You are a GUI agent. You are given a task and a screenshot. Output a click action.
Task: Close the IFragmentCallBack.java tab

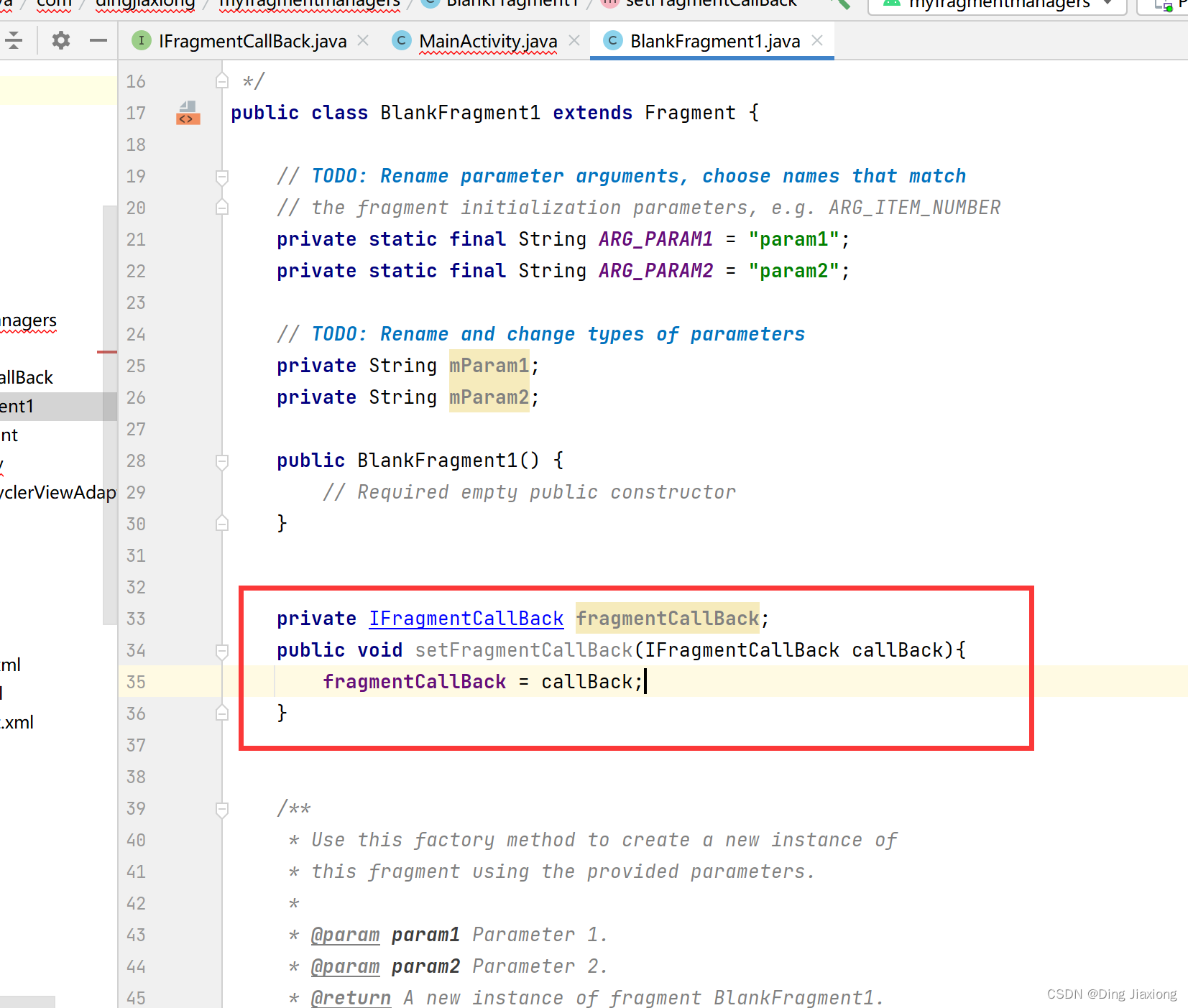(x=364, y=41)
